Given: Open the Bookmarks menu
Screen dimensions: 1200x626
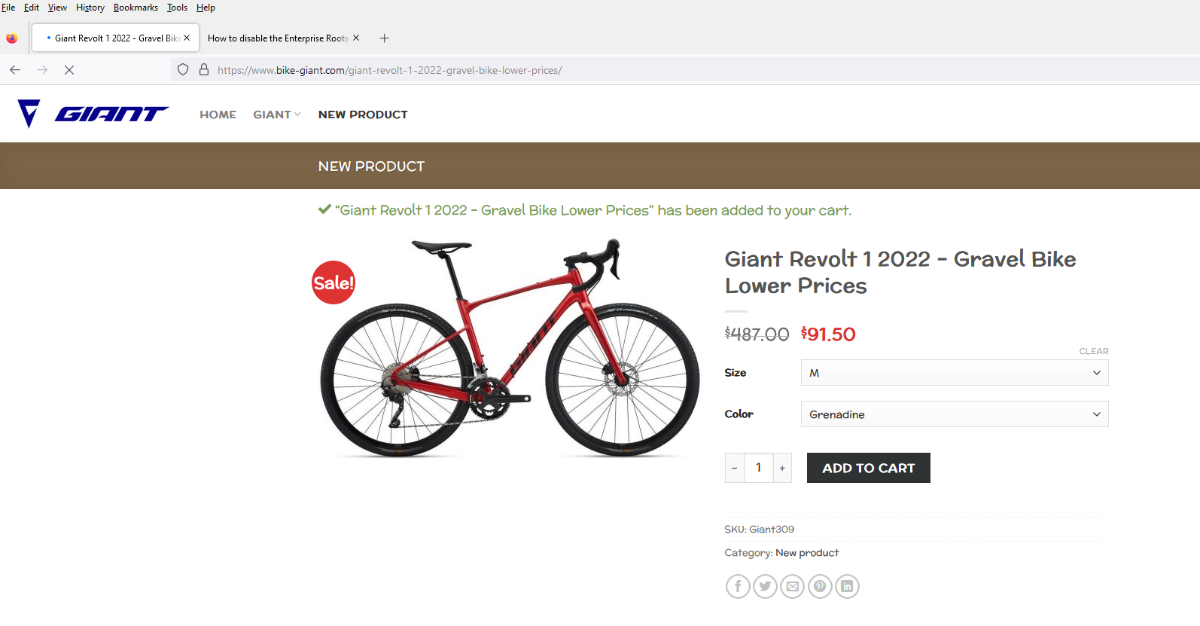Looking at the screenshot, I should (136, 7).
